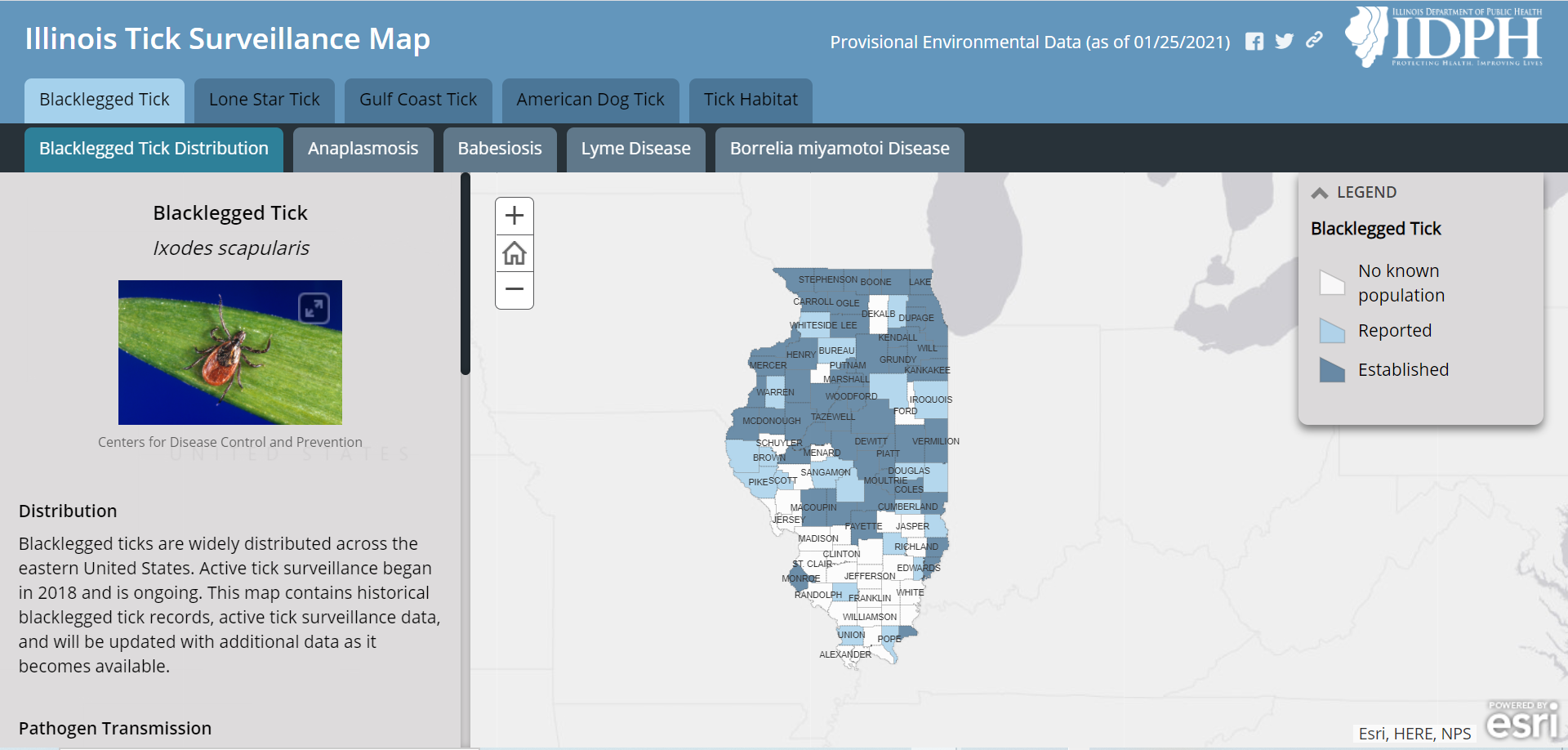The height and width of the screenshot is (750, 1568).
Task: Click the No known population swatch
Action: 1332,283
